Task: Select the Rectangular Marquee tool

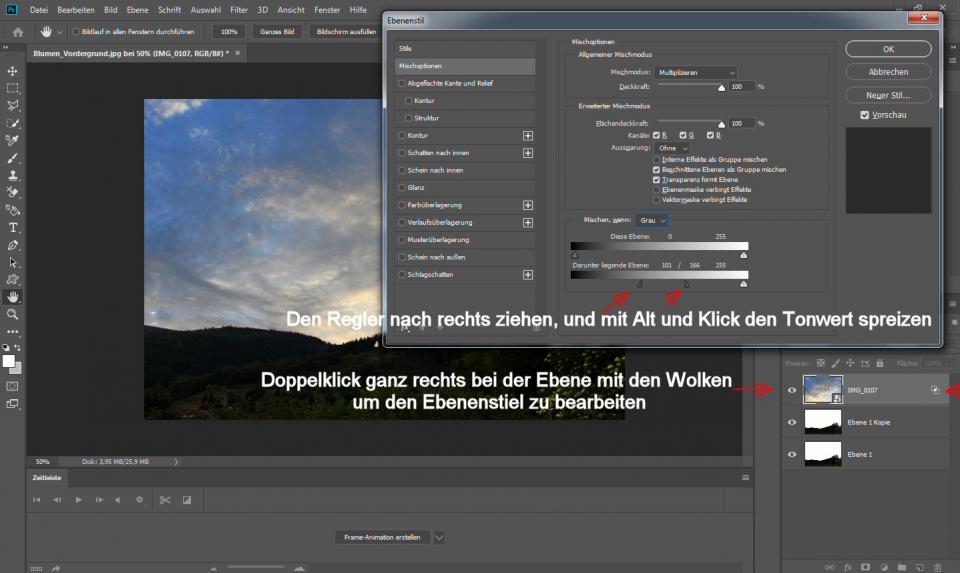Action: pyautogui.click(x=13, y=88)
